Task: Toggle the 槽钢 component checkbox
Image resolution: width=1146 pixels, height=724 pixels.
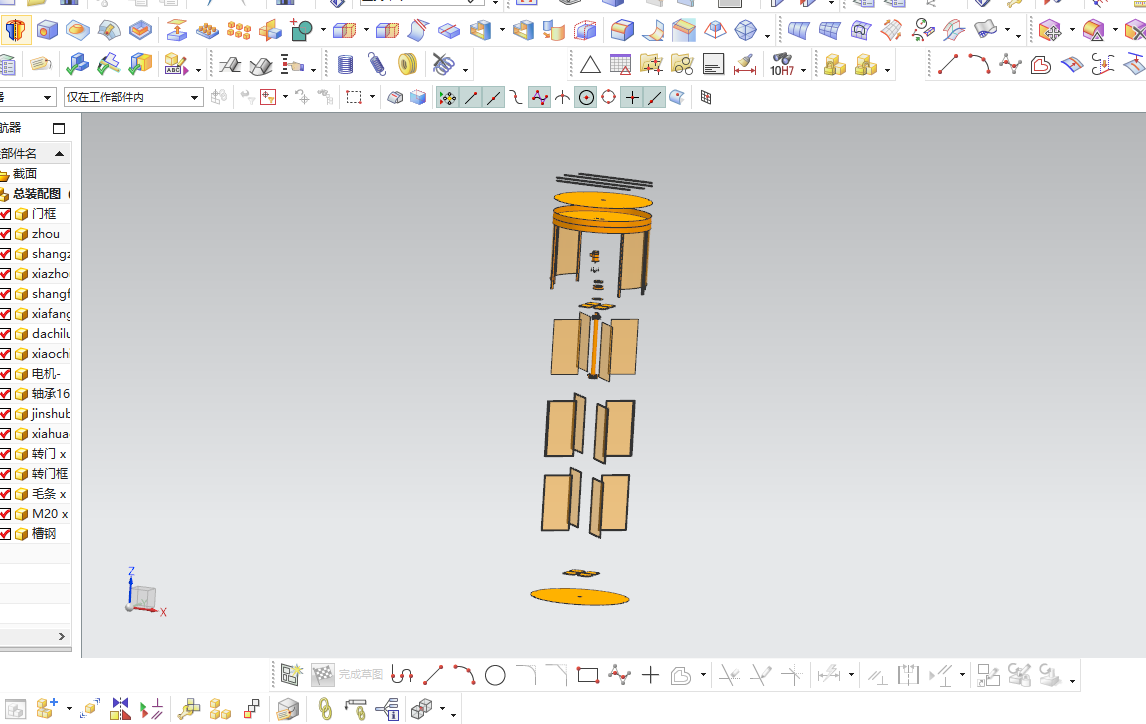Action: [x=6, y=534]
